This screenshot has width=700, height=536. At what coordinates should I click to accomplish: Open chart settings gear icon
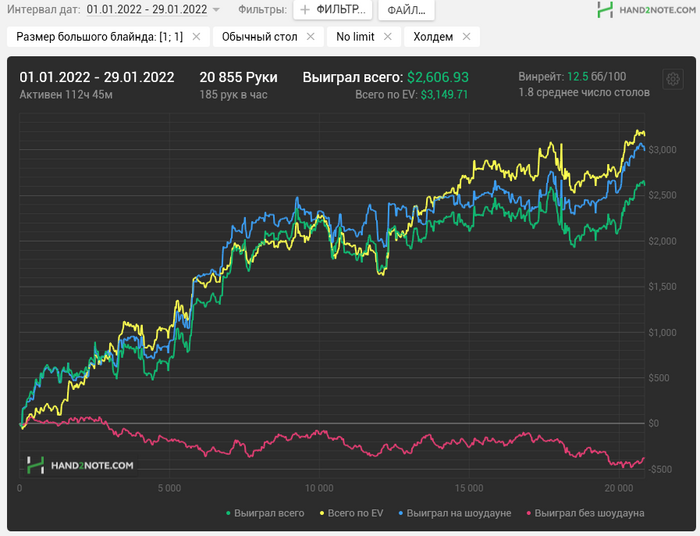tap(673, 79)
